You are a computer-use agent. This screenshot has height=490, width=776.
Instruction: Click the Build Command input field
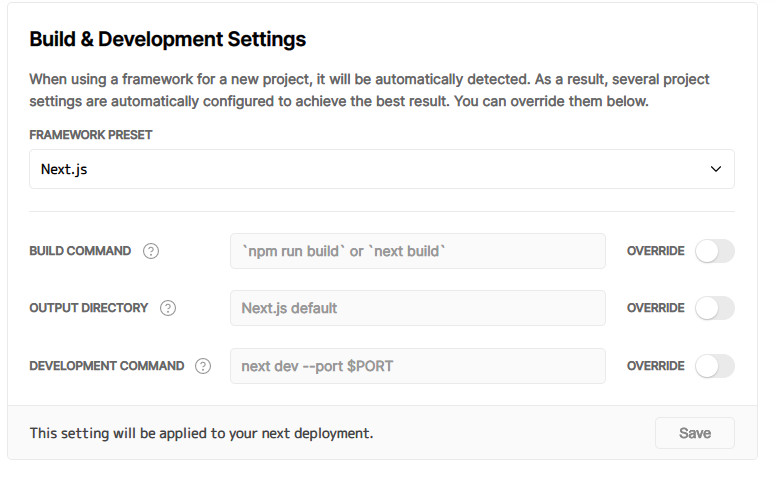[417, 251]
